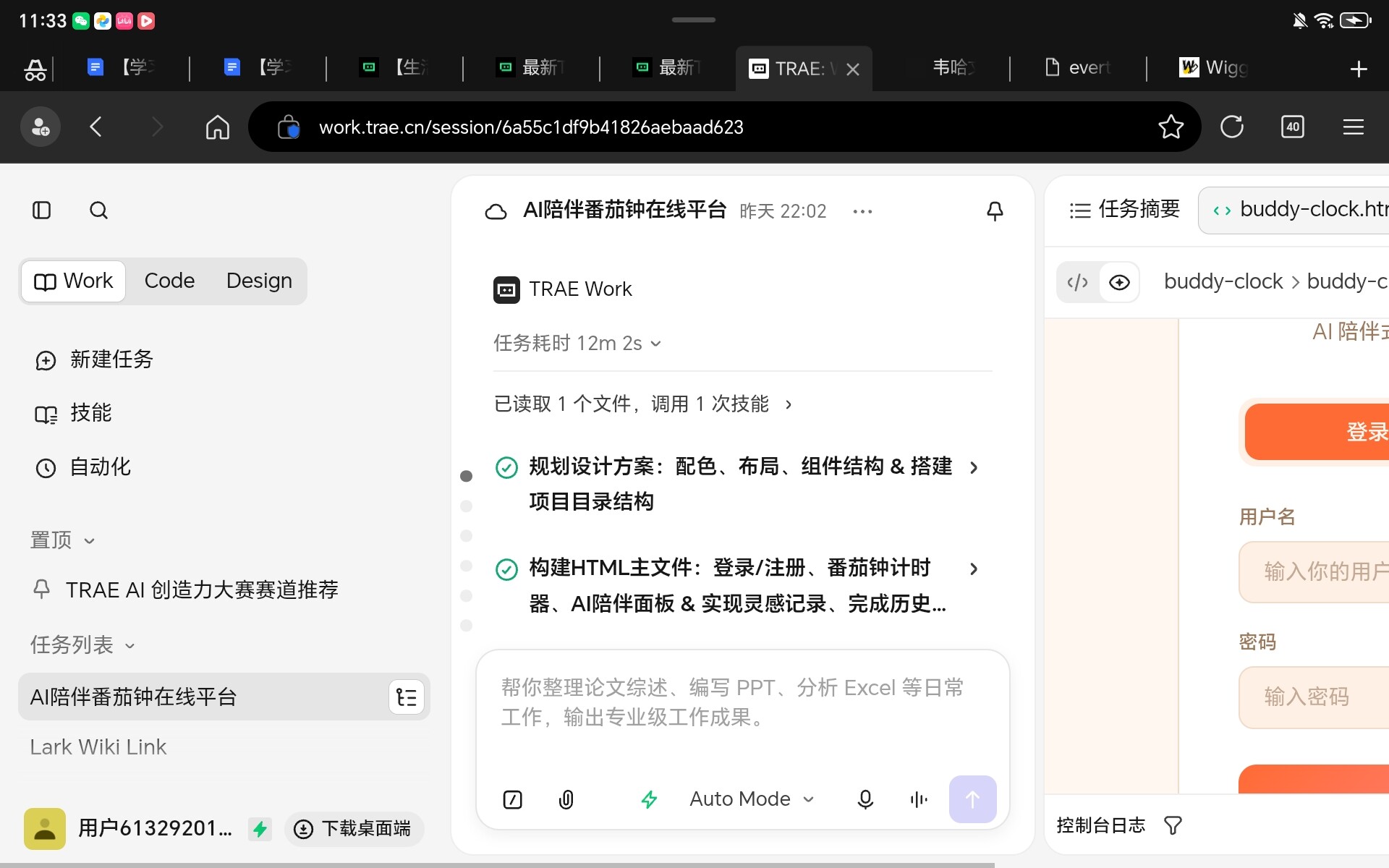Click the browser account profile icon
This screenshot has width=1389, height=868.
click(41, 127)
